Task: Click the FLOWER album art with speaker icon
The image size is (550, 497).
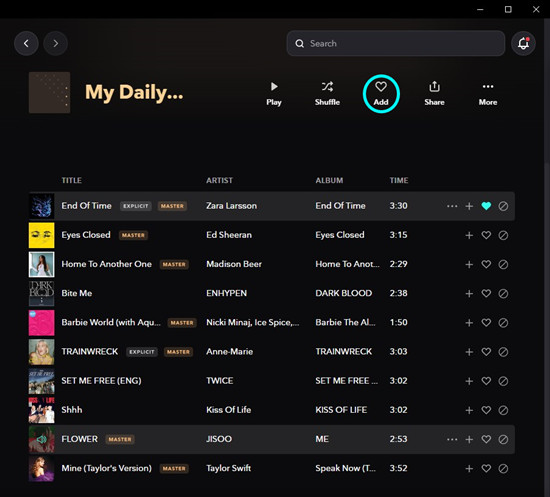Action: pyautogui.click(x=41, y=439)
